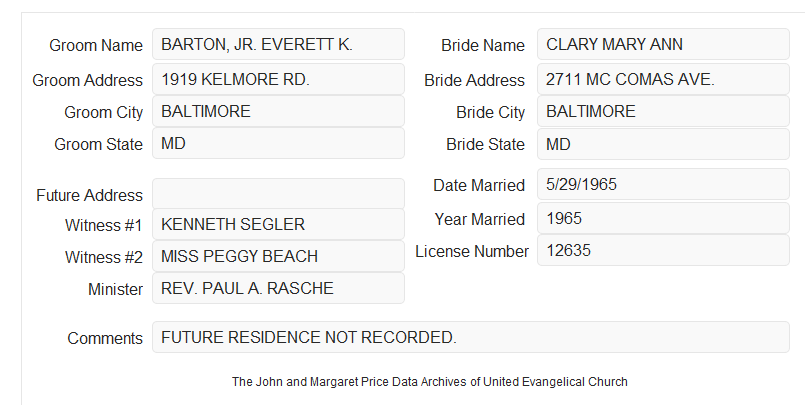805x405 pixels.
Task: Click the Bride Name label
Action: pos(483,45)
